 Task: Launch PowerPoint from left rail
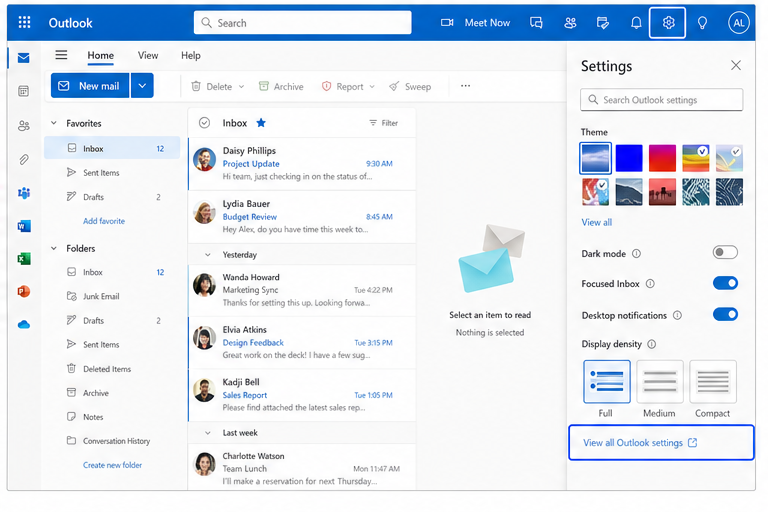pyautogui.click(x=24, y=292)
